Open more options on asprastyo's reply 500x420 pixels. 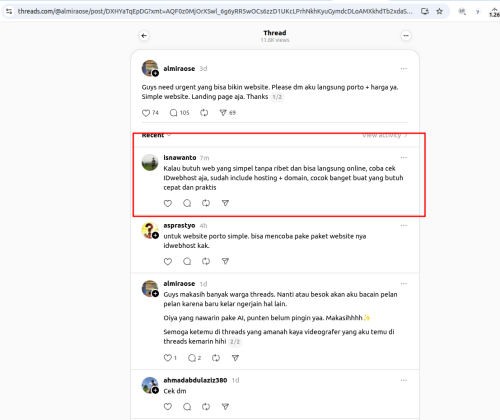pyautogui.click(x=404, y=226)
